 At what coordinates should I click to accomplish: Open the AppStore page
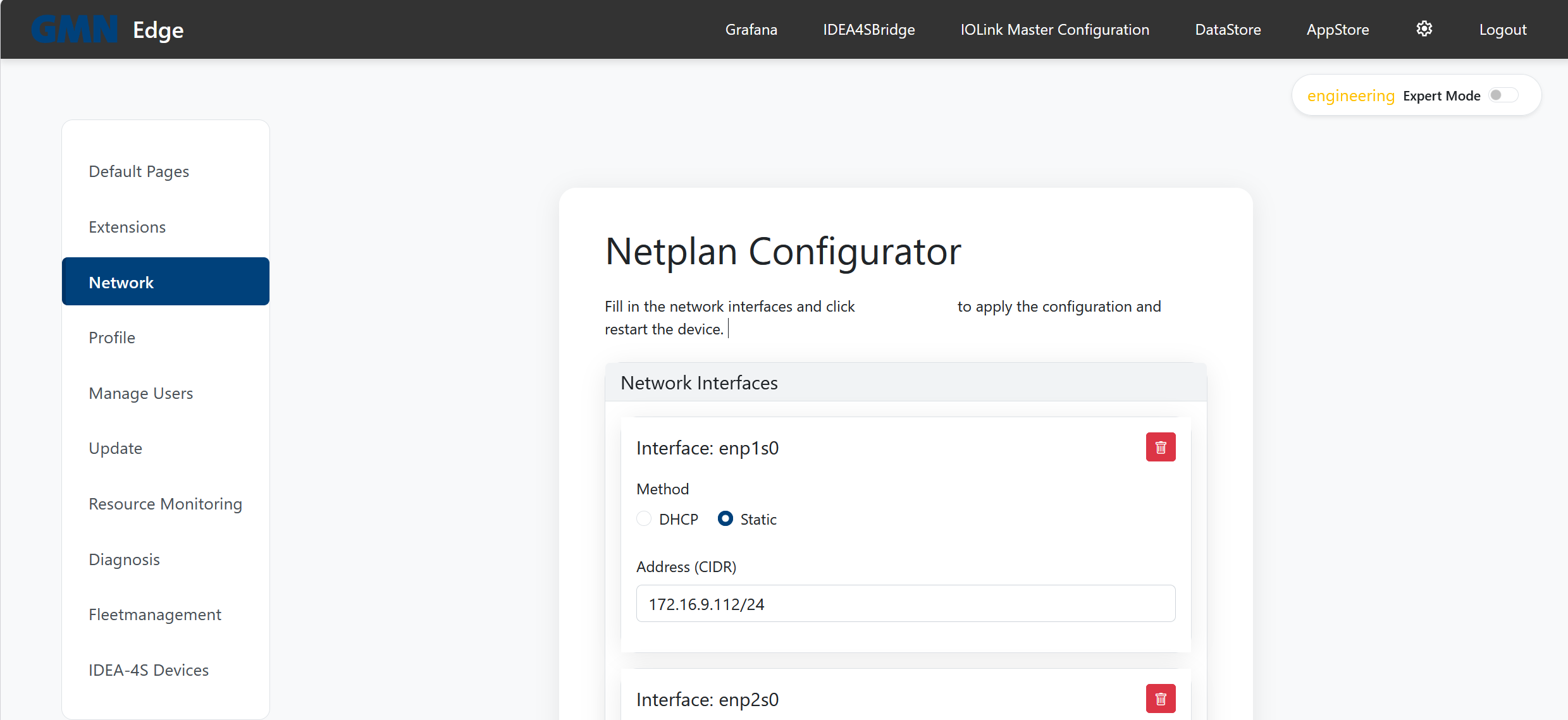point(1337,29)
